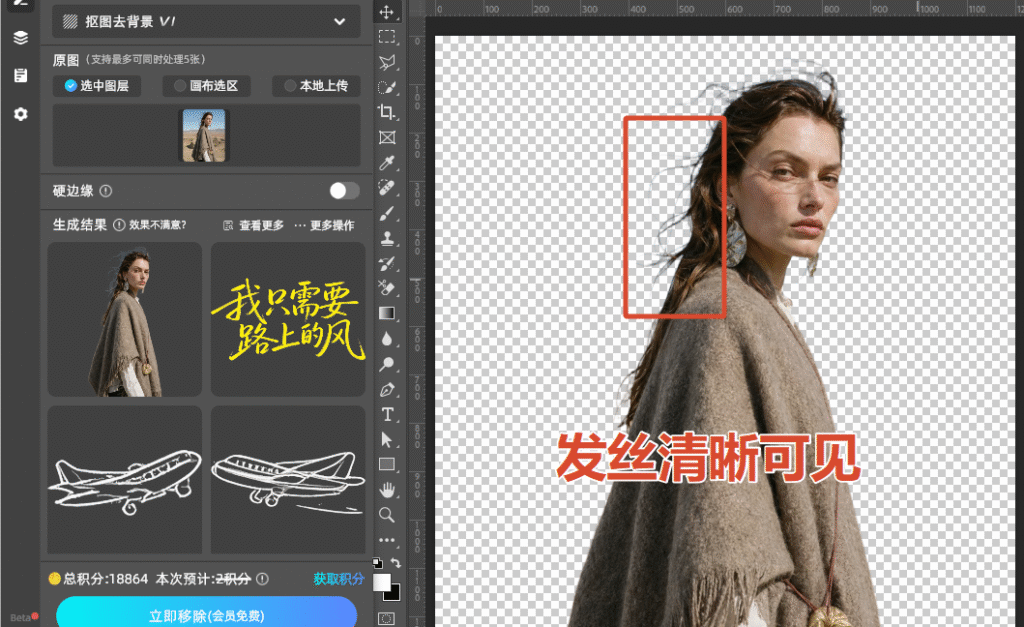Select the Zoom tool
The width and height of the screenshot is (1024, 627).
[x=387, y=515]
